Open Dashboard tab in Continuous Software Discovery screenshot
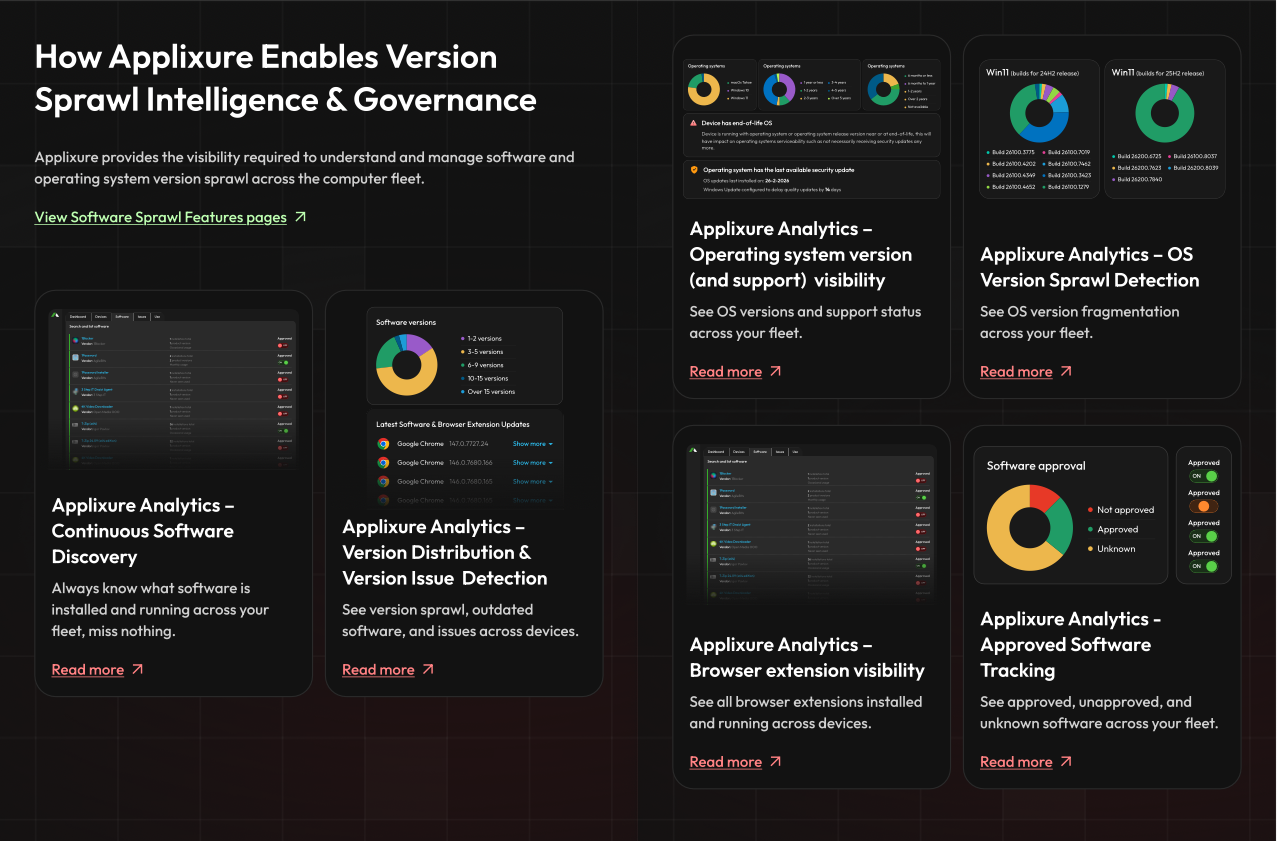Screen dimensions: 1277x841 (78, 316)
